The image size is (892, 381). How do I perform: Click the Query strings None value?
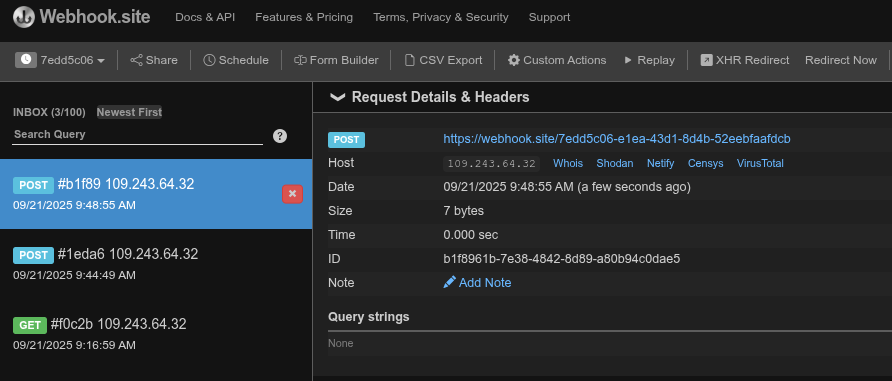pyautogui.click(x=341, y=343)
